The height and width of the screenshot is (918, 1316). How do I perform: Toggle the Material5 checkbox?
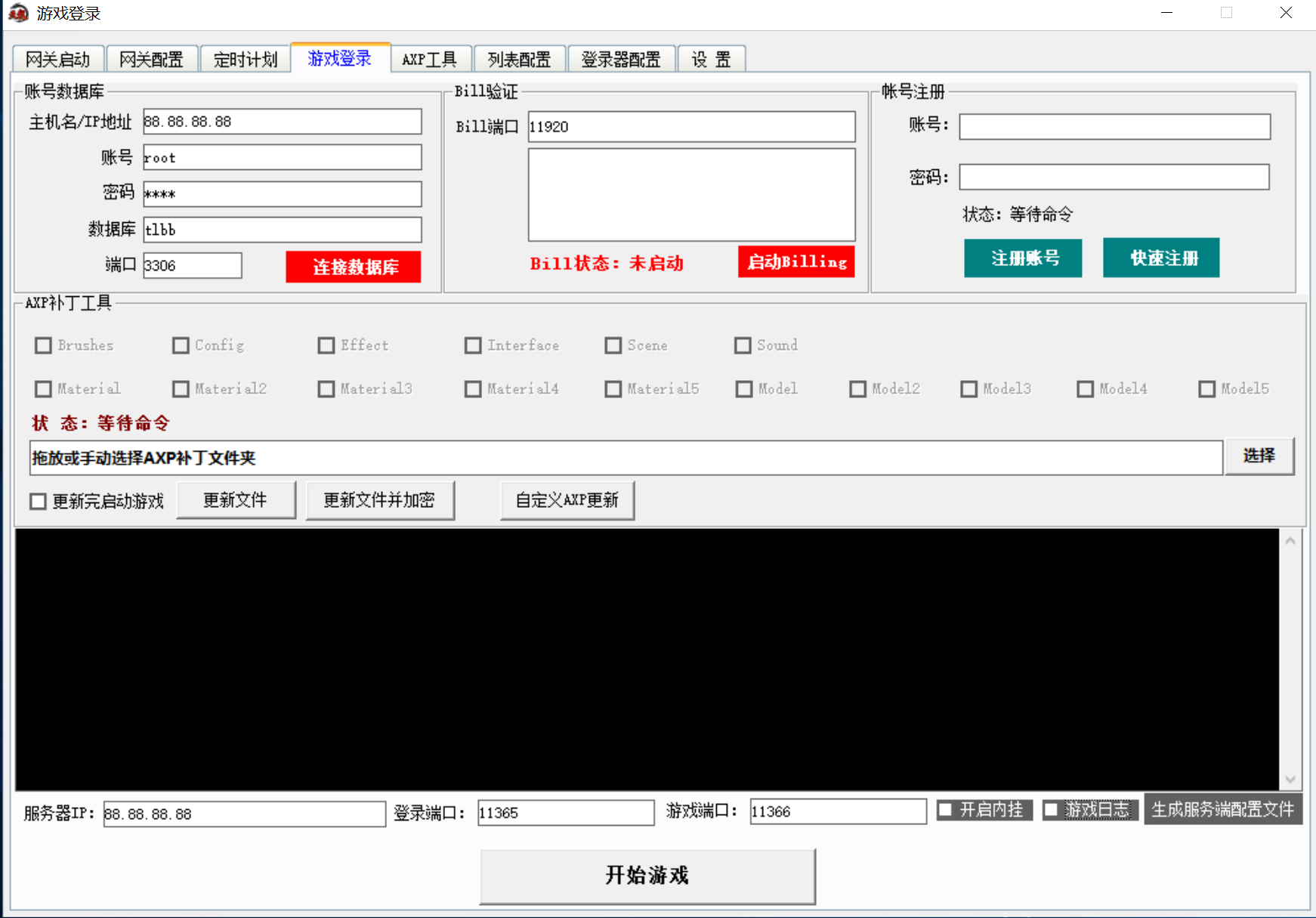pos(613,388)
